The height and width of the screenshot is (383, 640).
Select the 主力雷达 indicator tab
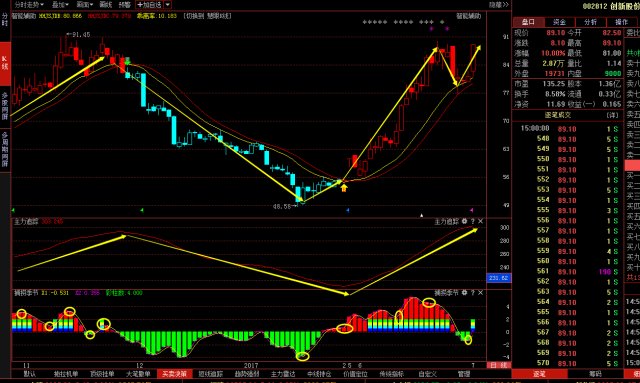(x=283, y=374)
